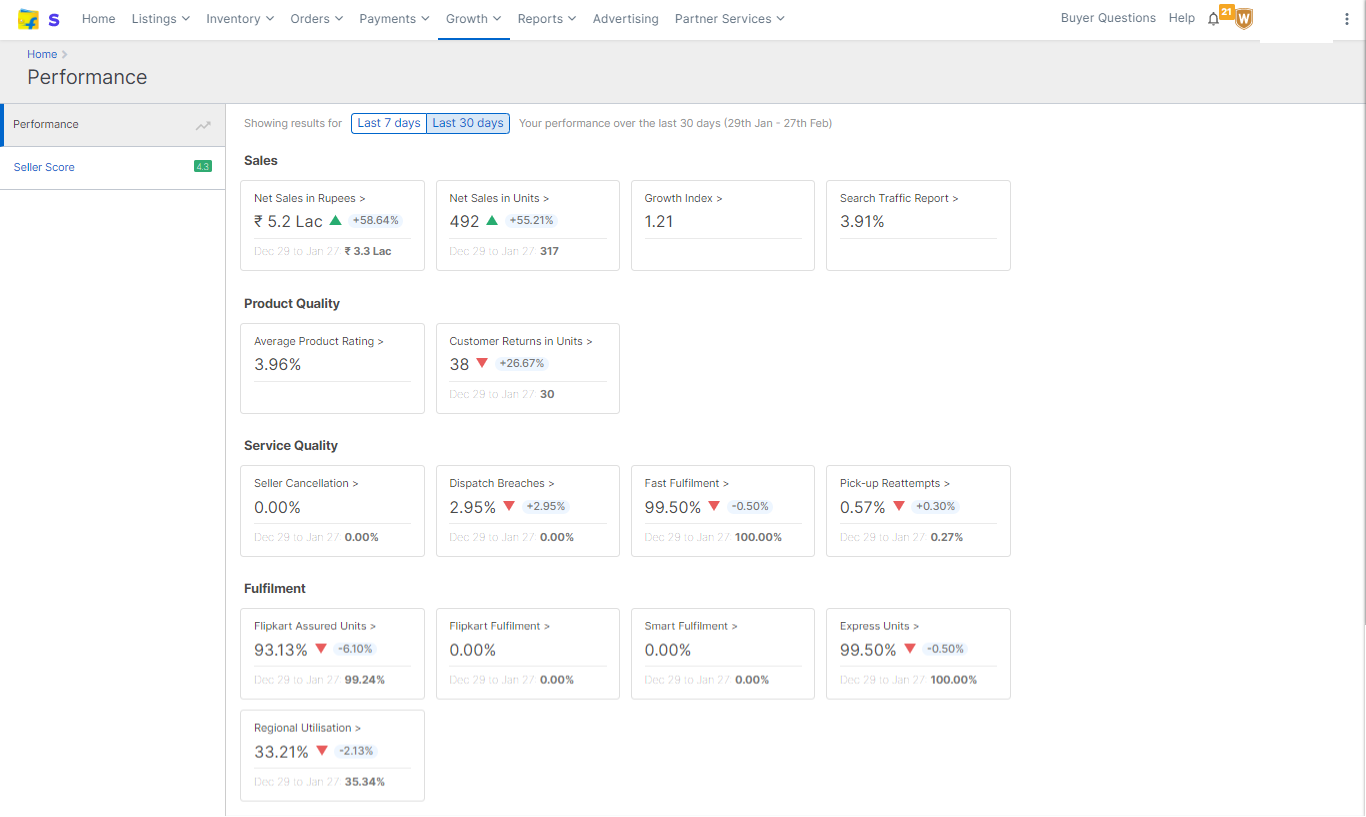Click the Sales section heading

pos(261,161)
